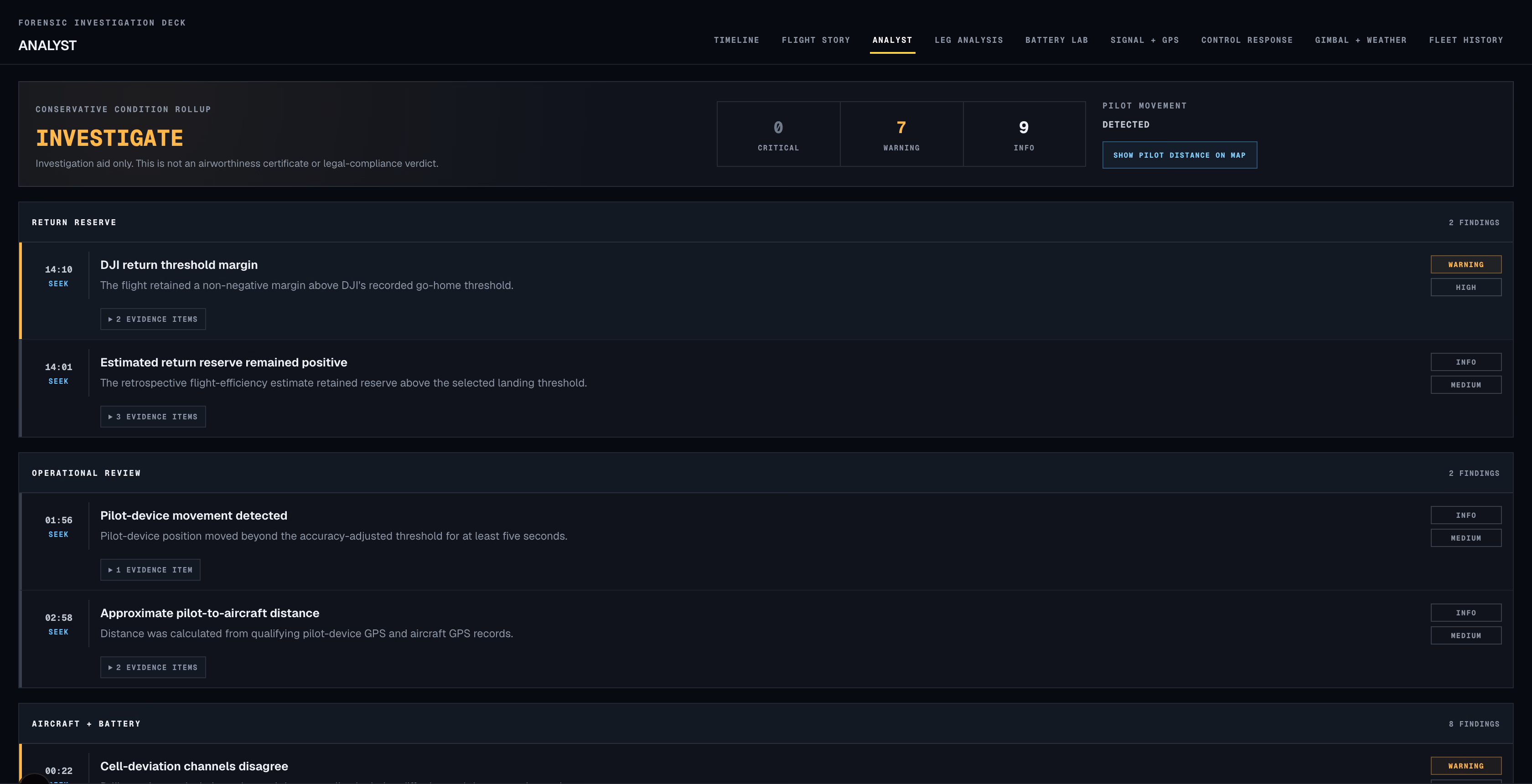Open the Signal + GPS tab
Image resolution: width=1532 pixels, height=784 pixels.
point(1144,40)
